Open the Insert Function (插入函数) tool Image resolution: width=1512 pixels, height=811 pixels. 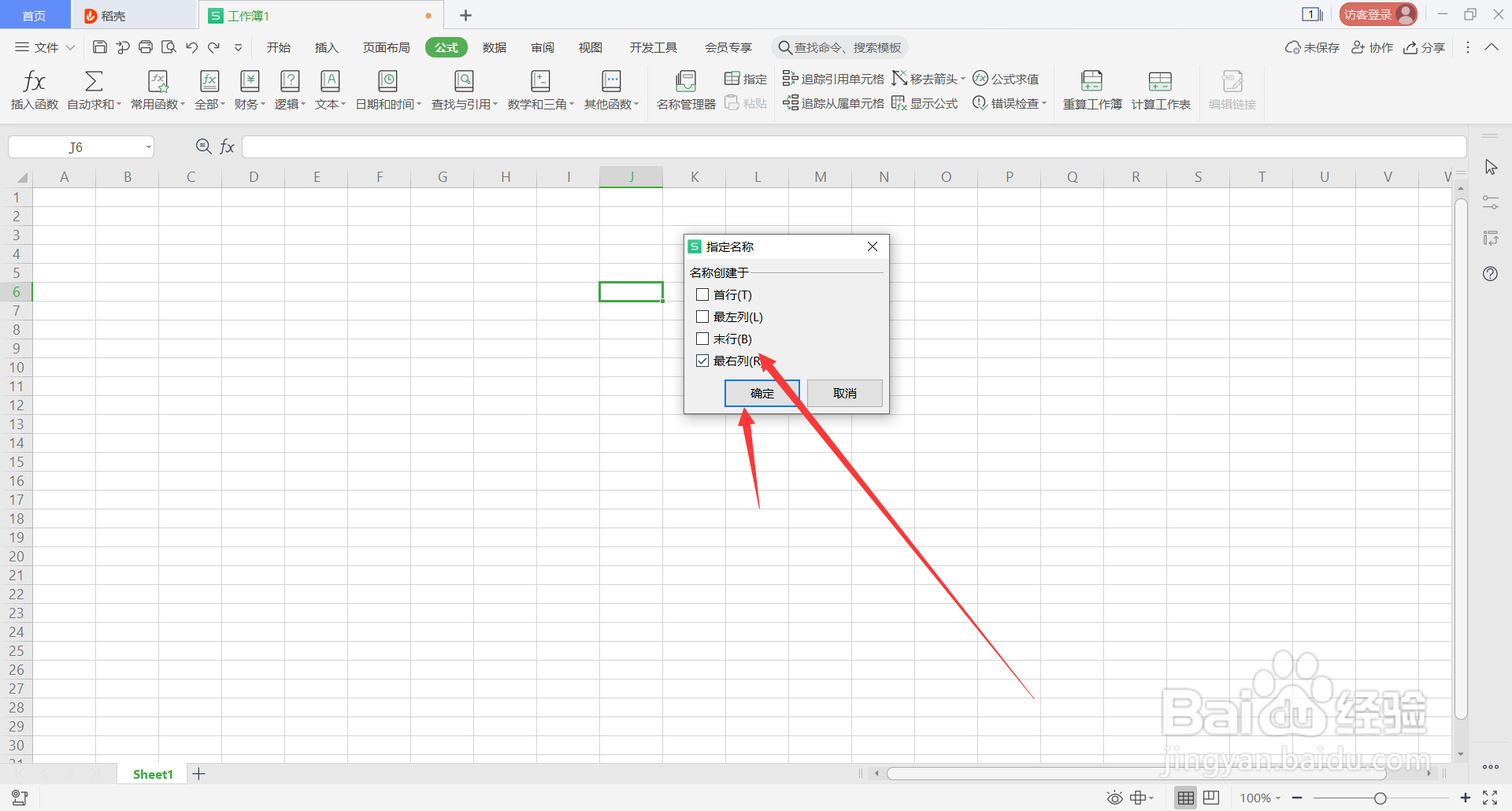35,90
